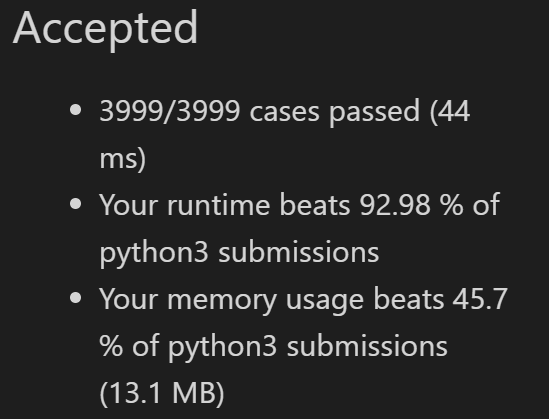Select the 45.7 memory percentile number
The height and width of the screenshot is (419, 549).
[x=479, y=299]
